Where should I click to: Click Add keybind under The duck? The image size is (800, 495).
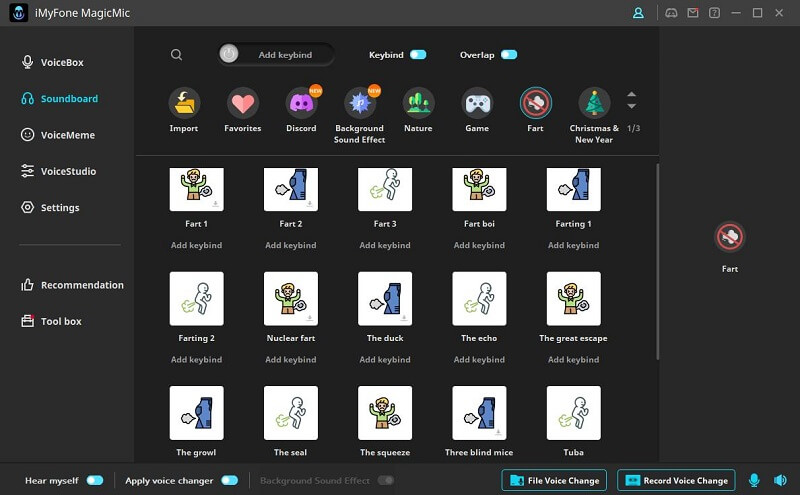click(385, 359)
